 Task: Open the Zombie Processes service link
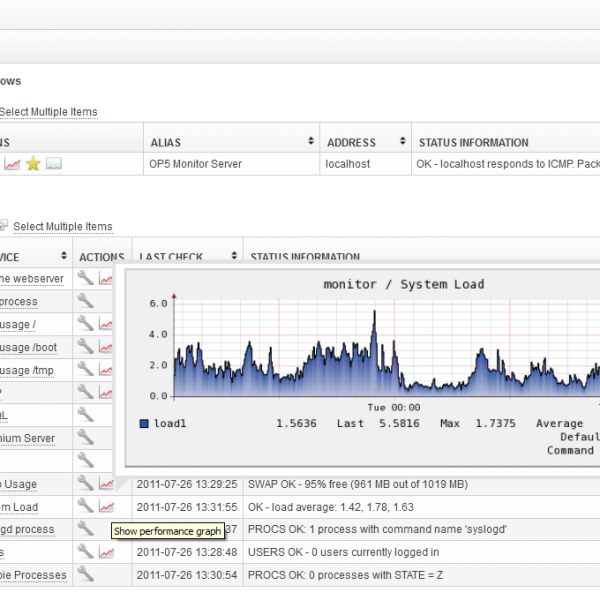(x=33, y=575)
